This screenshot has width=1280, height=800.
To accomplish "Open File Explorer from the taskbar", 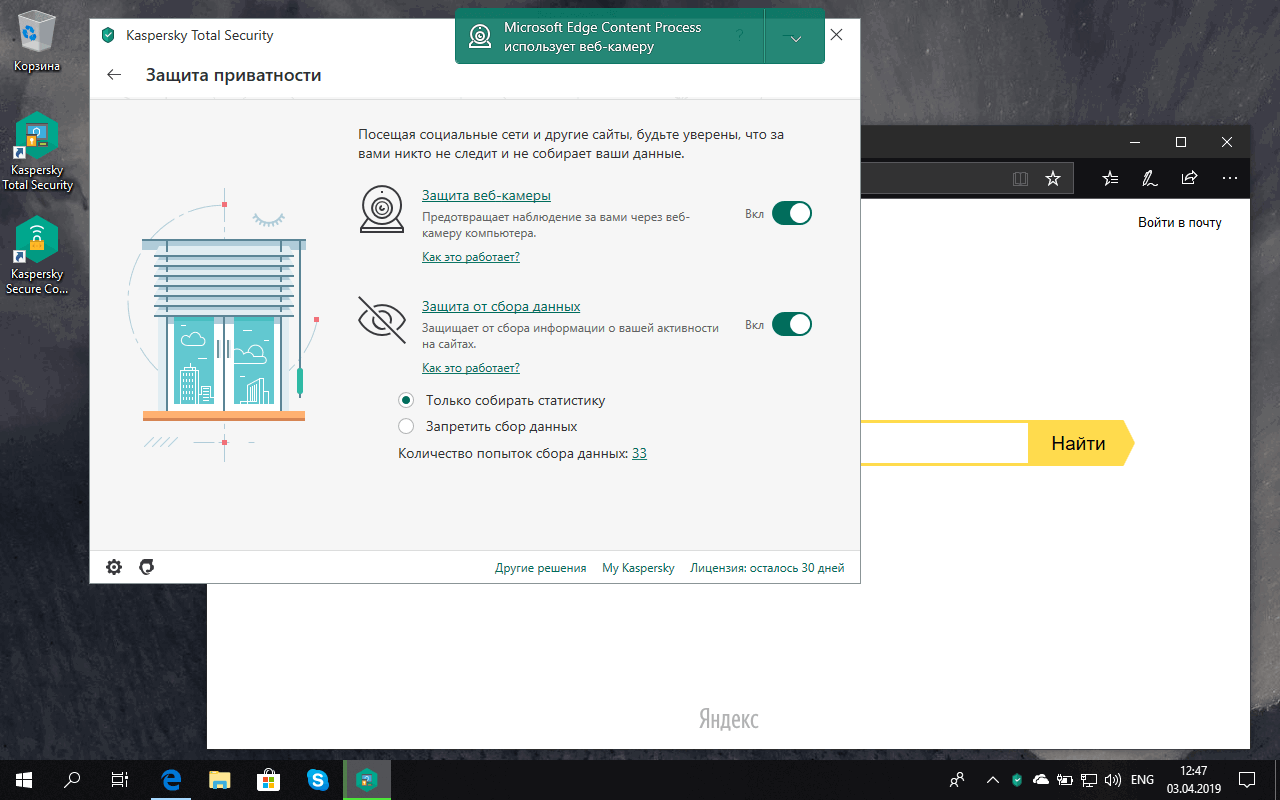I will click(220, 779).
